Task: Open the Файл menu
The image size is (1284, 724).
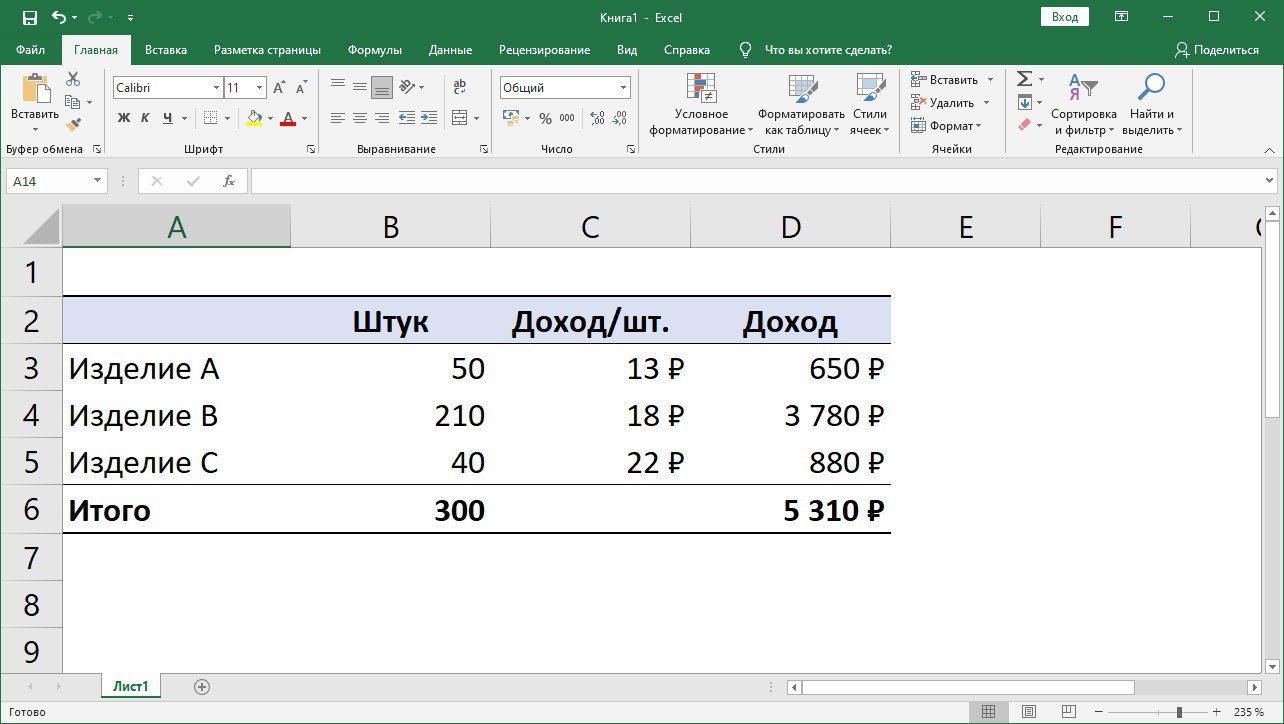Action: pos(30,50)
